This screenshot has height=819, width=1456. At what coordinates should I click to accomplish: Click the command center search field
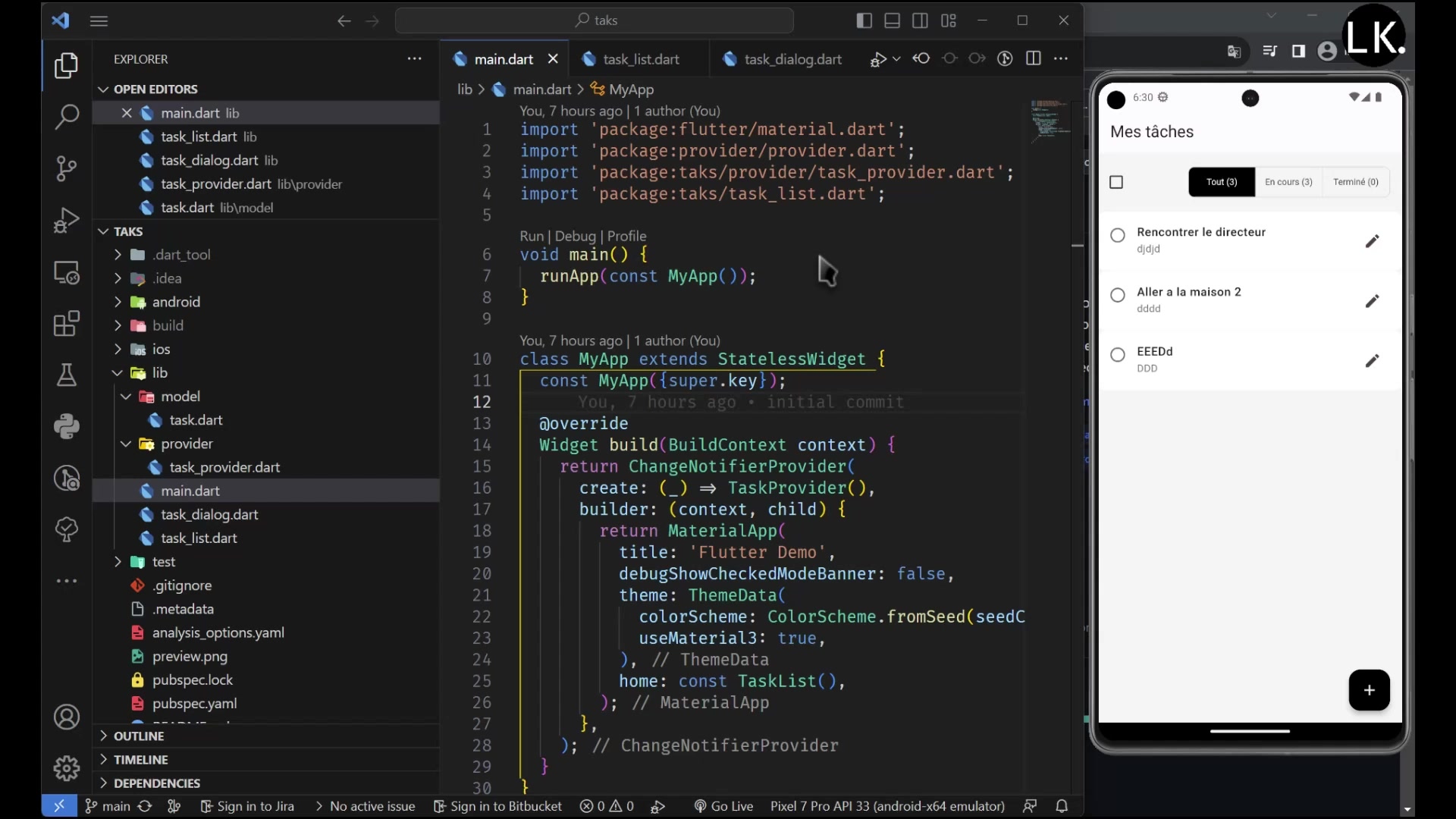tap(595, 20)
